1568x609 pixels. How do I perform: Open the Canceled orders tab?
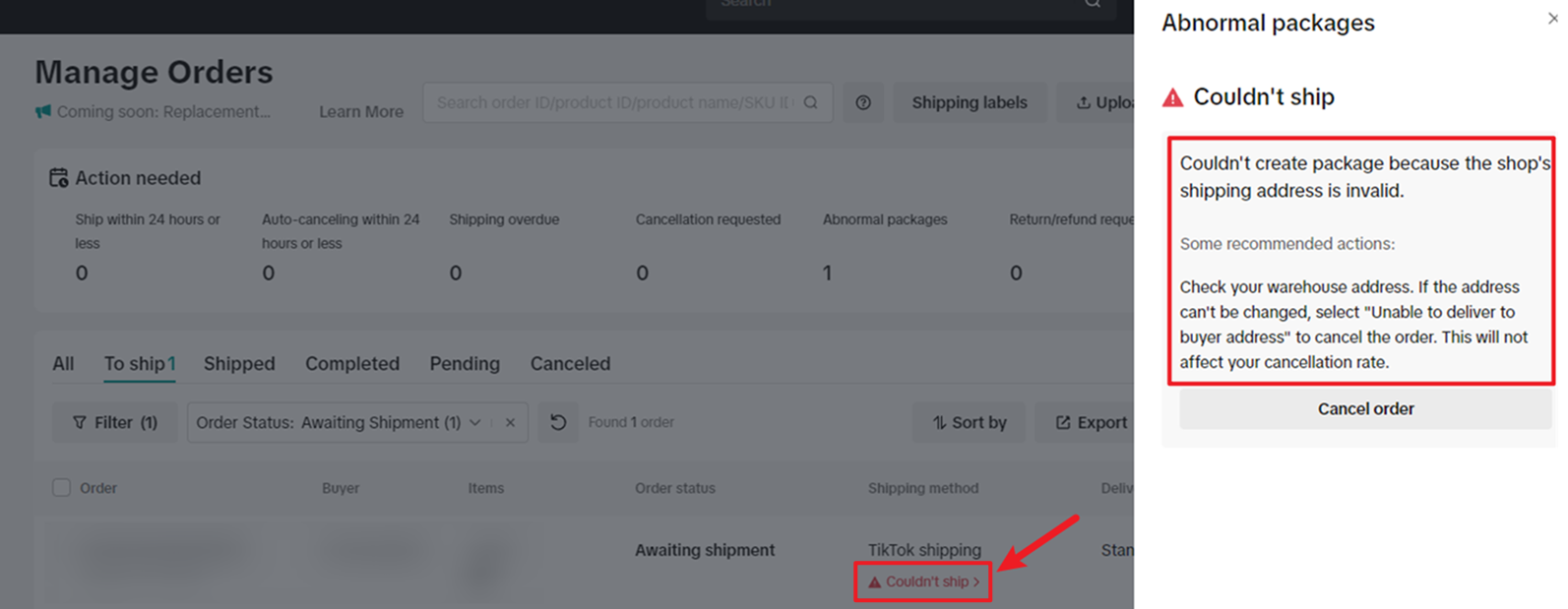[571, 363]
